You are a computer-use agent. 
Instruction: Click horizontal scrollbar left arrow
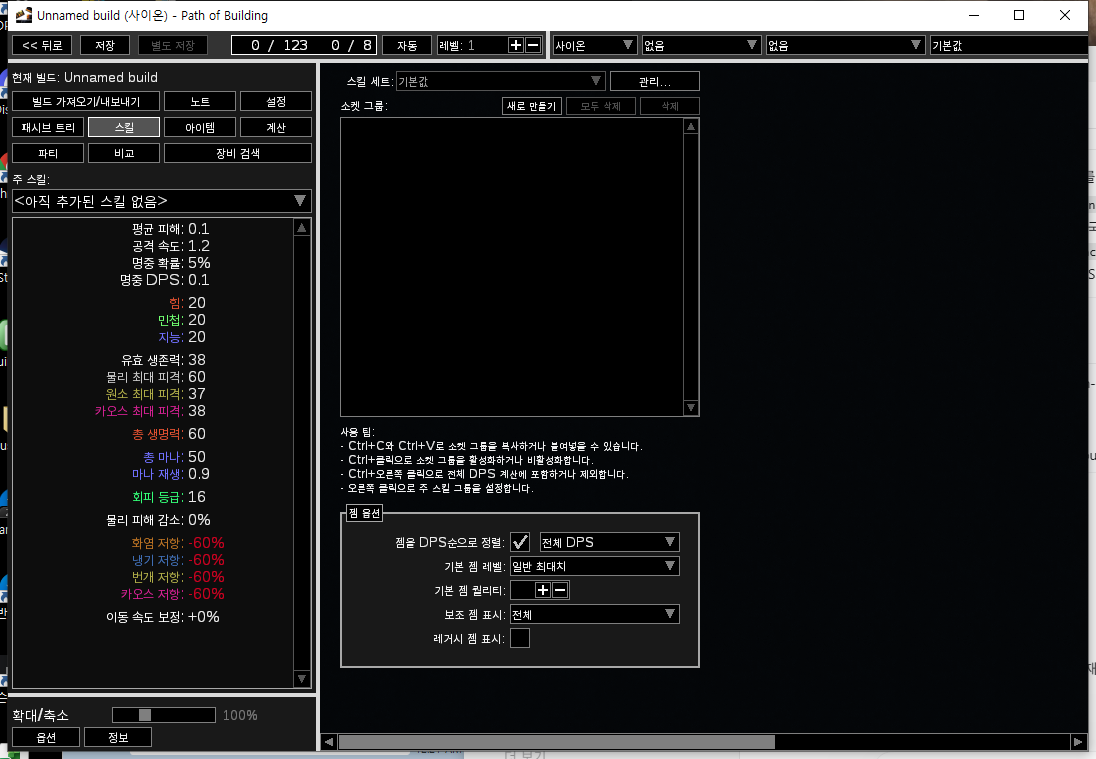click(x=329, y=742)
